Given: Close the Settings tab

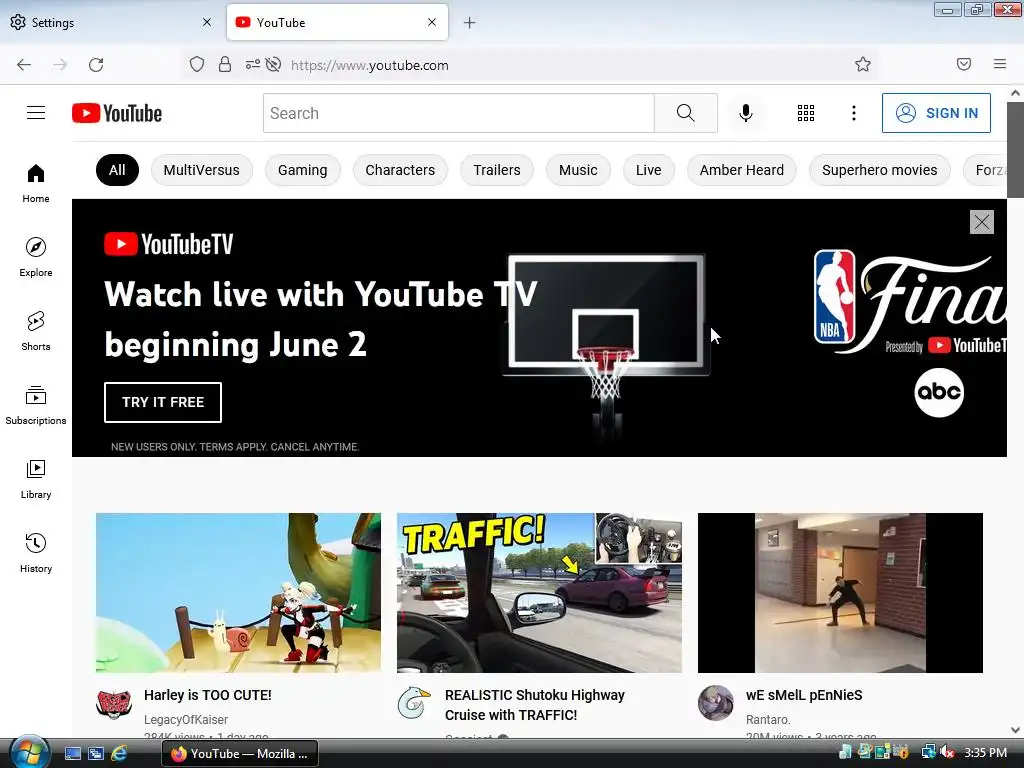Looking at the screenshot, I should 207,22.
